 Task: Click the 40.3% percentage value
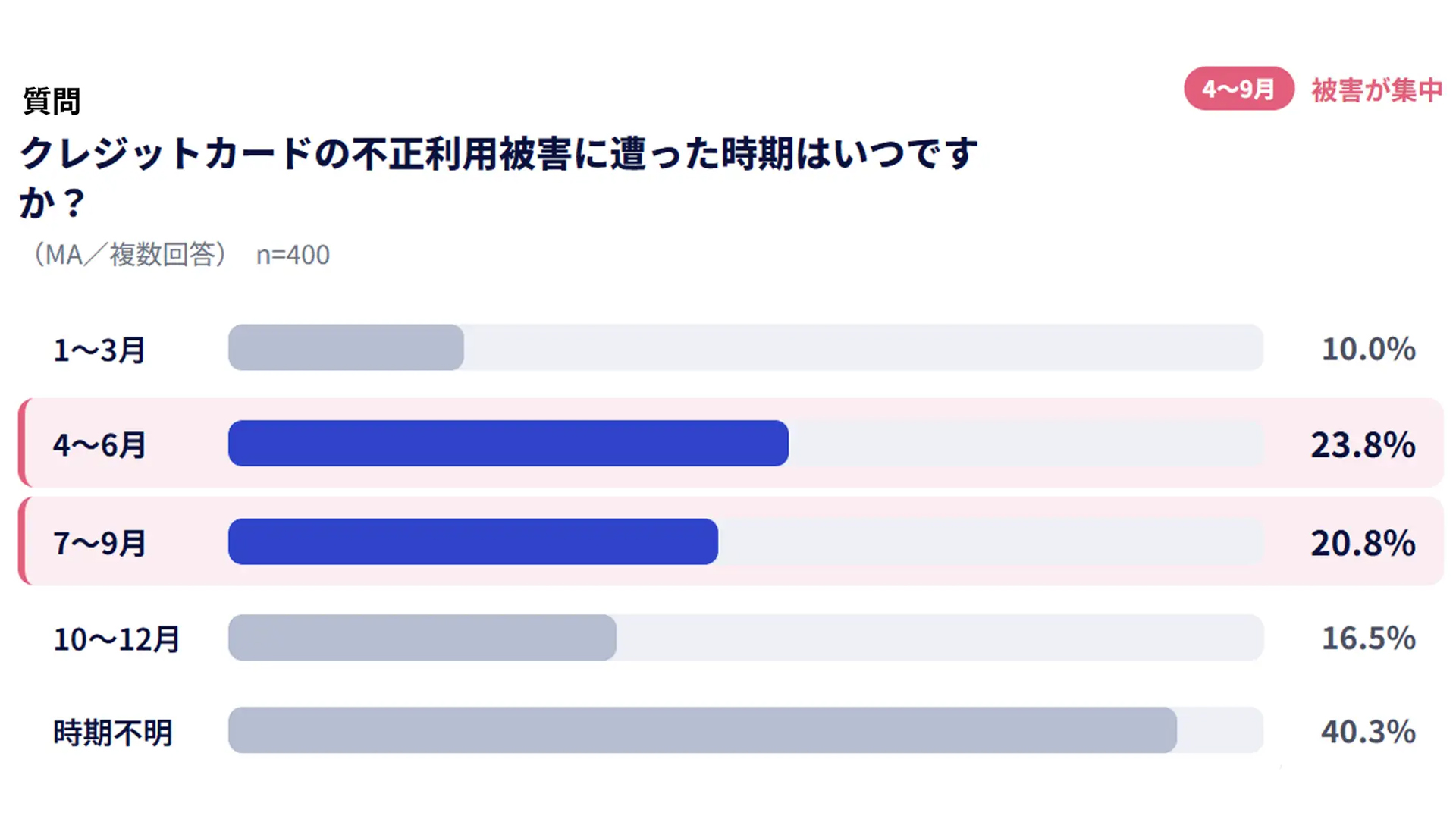(1369, 732)
